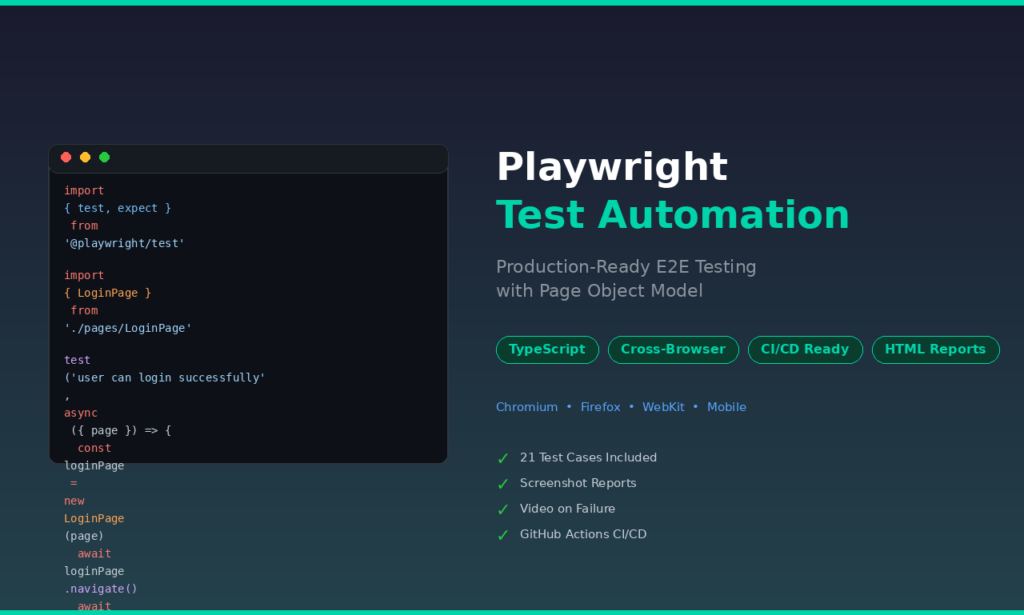Click 'with Page Object Model' subtitle line
Viewport: 1024px width, 615px height.
point(600,291)
